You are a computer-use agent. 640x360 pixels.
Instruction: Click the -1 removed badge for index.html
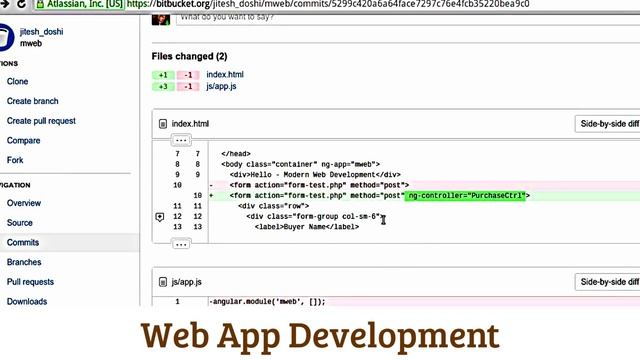[x=188, y=75]
